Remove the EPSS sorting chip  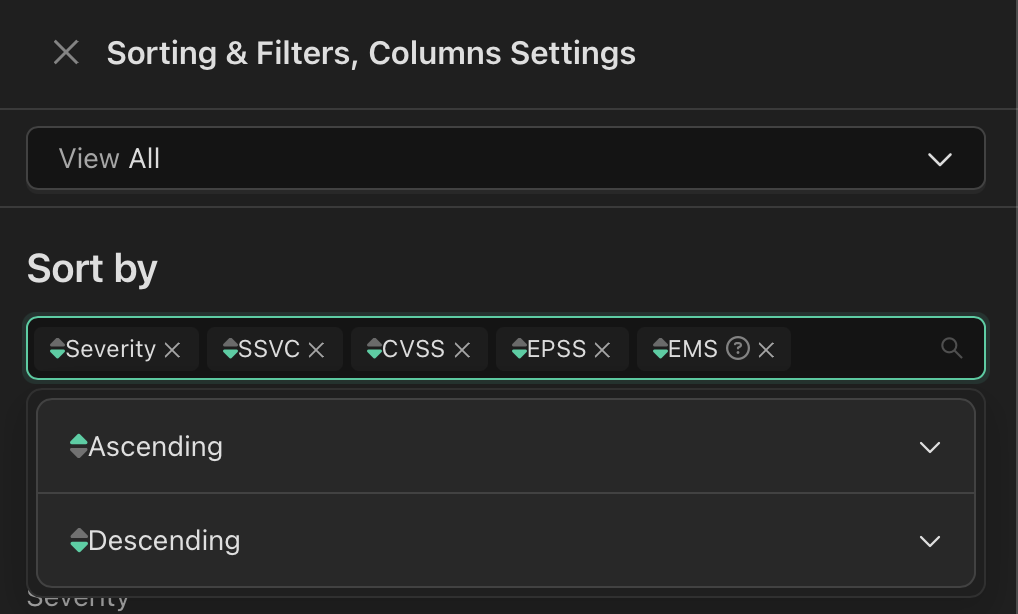click(x=603, y=349)
